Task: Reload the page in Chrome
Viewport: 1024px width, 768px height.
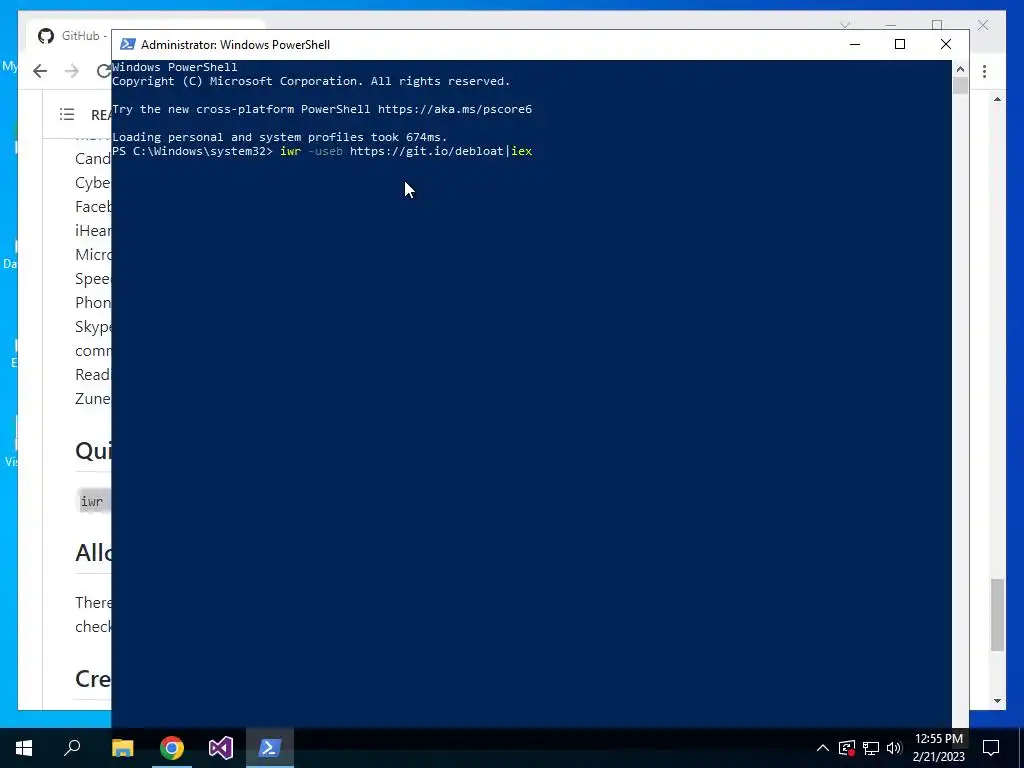Action: [103, 71]
